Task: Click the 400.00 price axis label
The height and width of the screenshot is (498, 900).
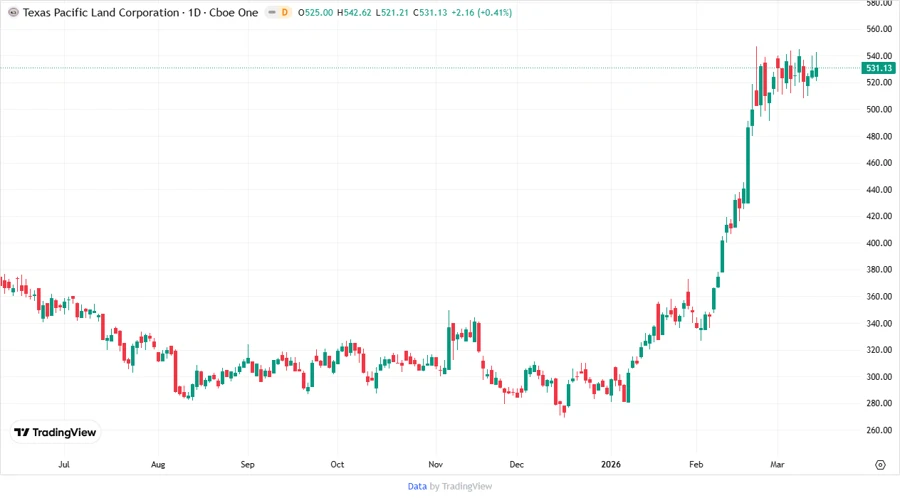Action: pos(879,243)
